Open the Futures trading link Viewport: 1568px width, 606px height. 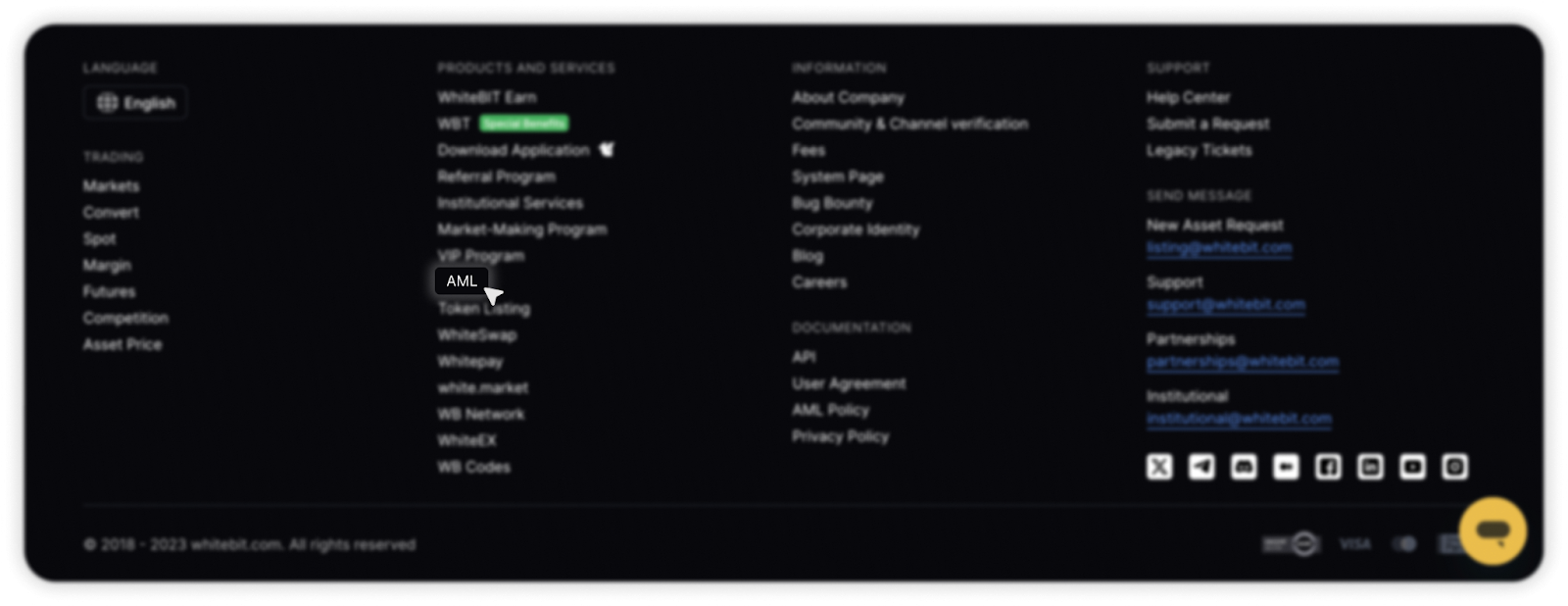[x=109, y=291]
